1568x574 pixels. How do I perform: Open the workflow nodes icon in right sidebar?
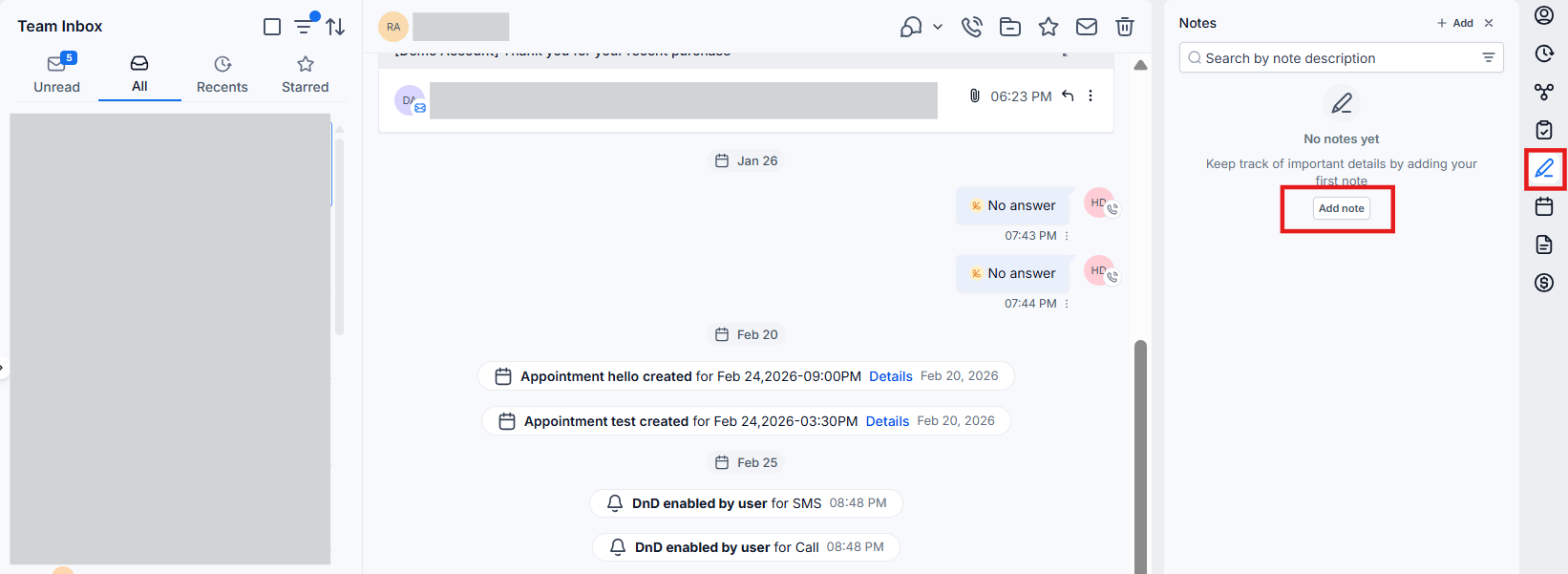pyautogui.click(x=1544, y=92)
